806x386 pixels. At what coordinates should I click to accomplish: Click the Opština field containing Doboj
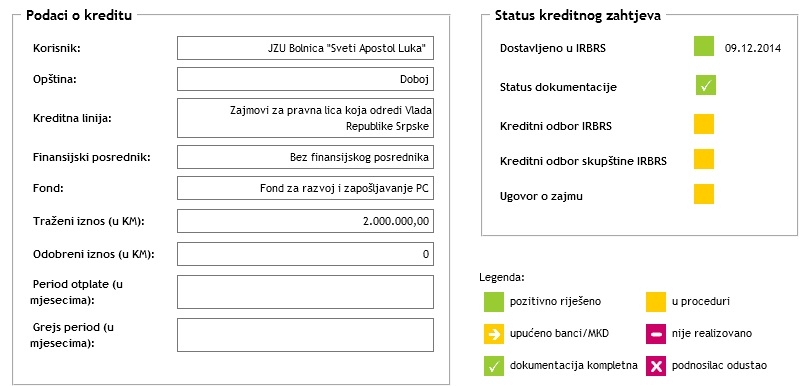[305, 79]
